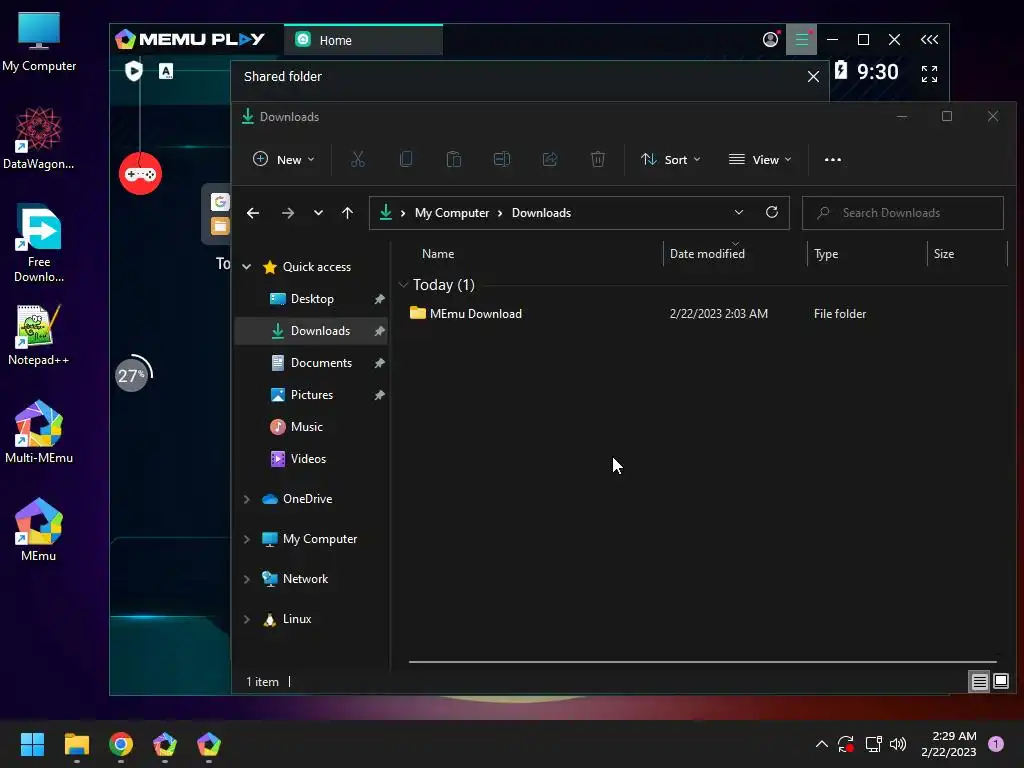Viewport: 1024px width, 768px height.
Task: Open My Computer desktop icon
Action: [x=39, y=42]
